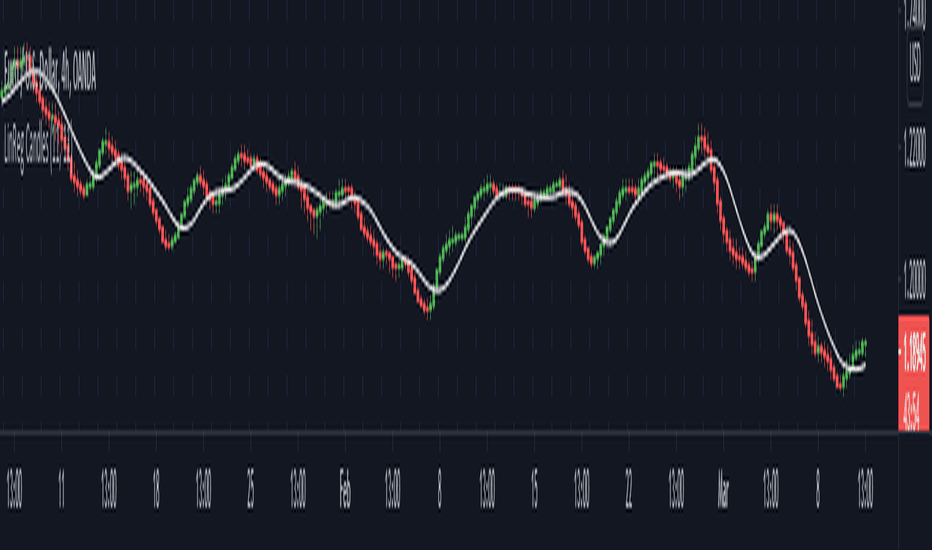The width and height of the screenshot is (932, 550).
Task: Open the USD currency selector on price scale
Action: pos(915,64)
